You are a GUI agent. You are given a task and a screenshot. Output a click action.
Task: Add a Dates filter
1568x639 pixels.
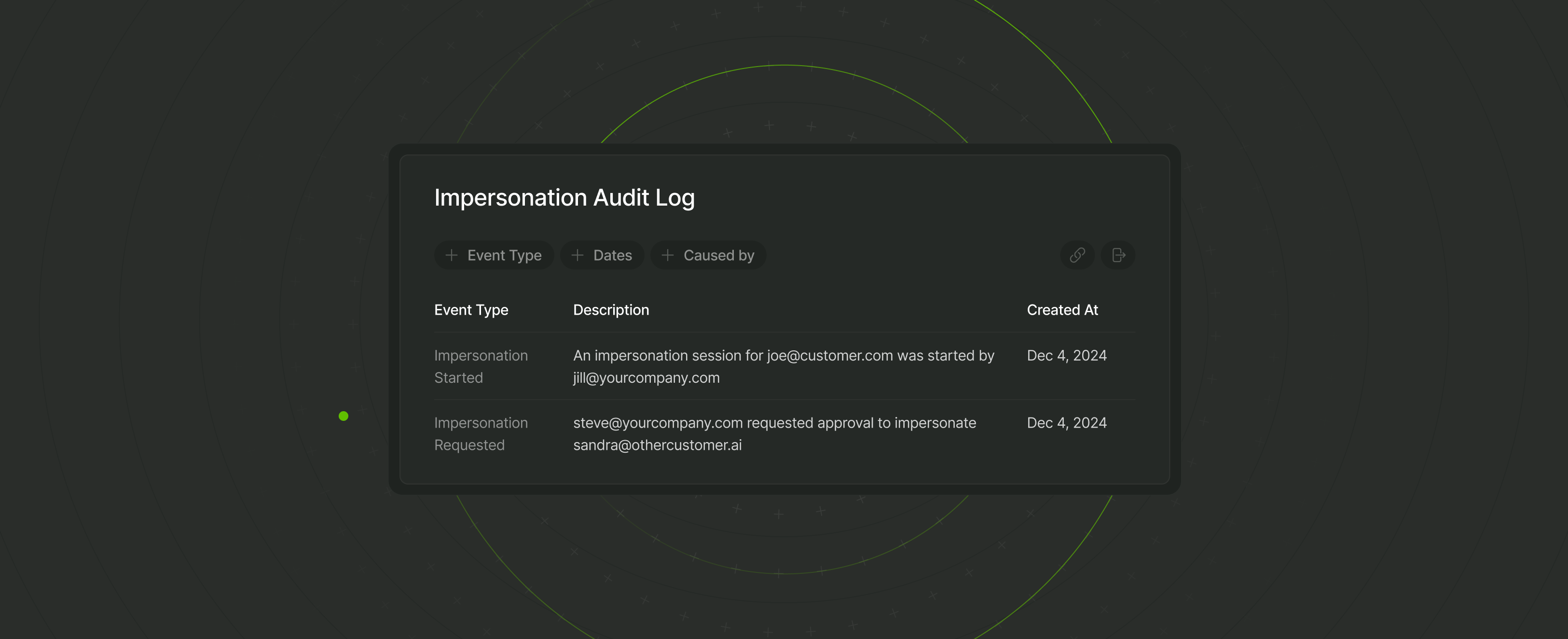pos(602,255)
